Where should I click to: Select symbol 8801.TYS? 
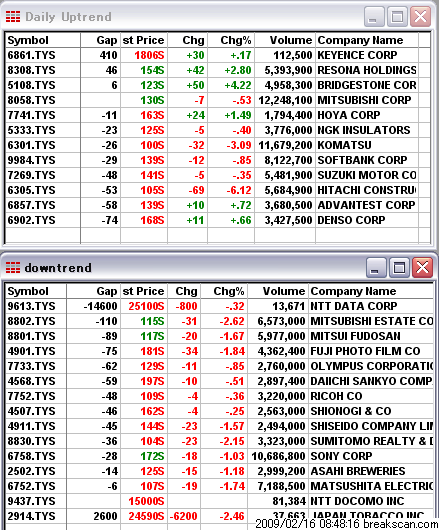click(x=31, y=336)
